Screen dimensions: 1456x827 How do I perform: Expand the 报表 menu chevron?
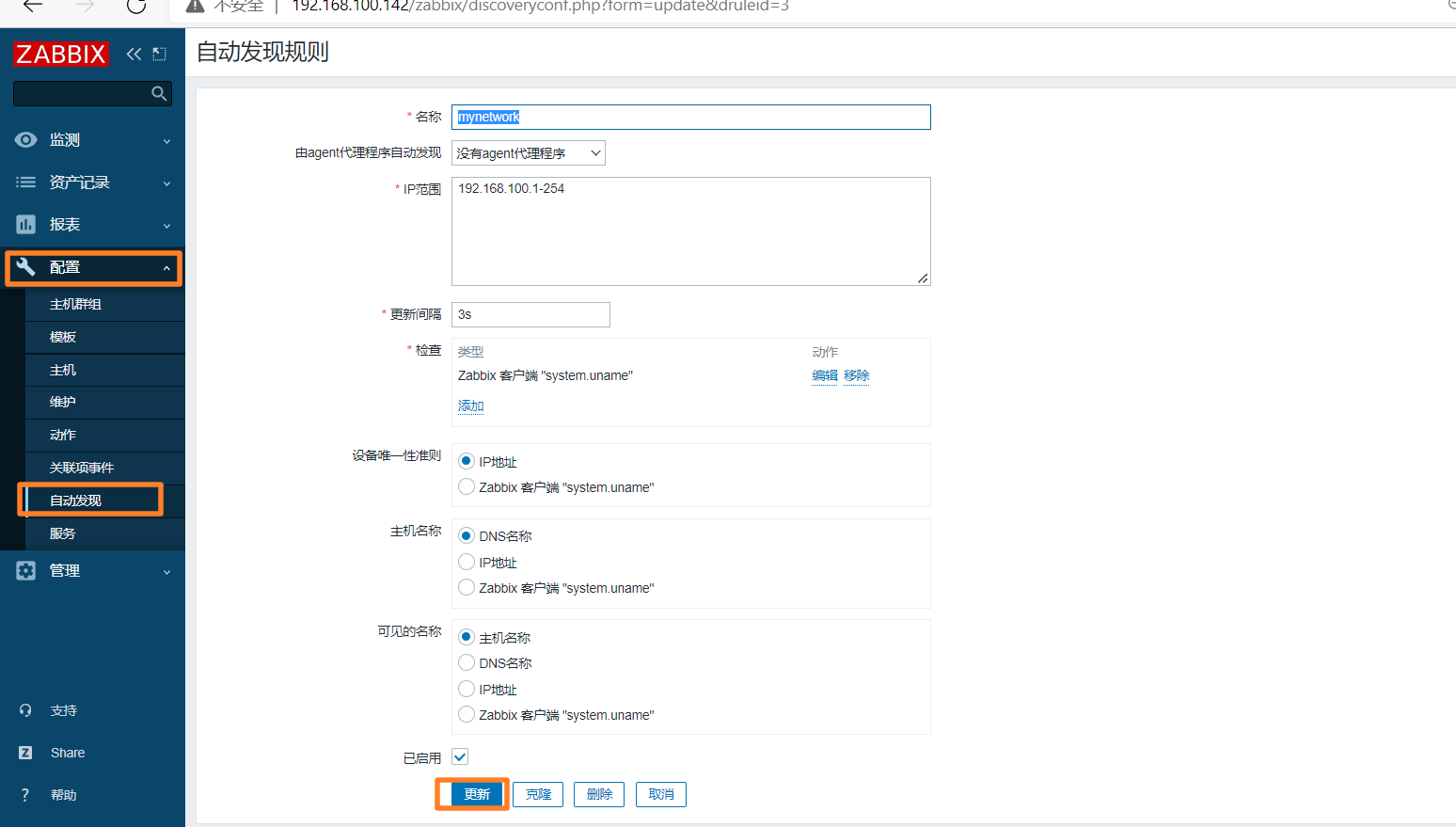pyautogui.click(x=166, y=226)
